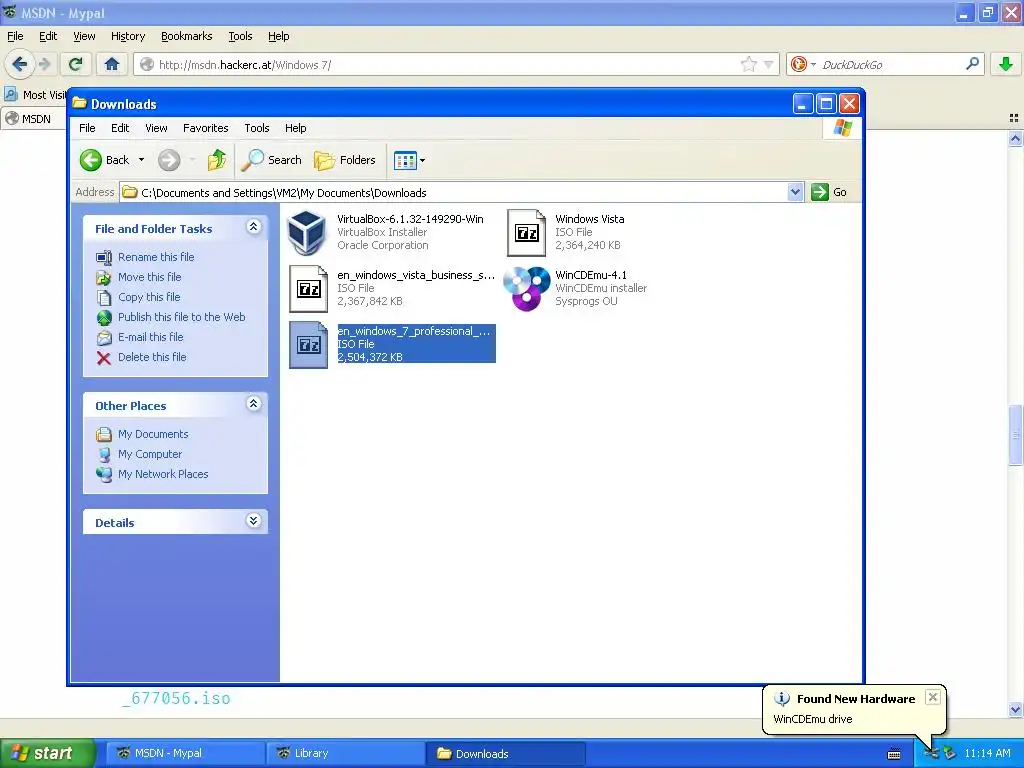
Task: Click Delete this file task
Action: [152, 357]
